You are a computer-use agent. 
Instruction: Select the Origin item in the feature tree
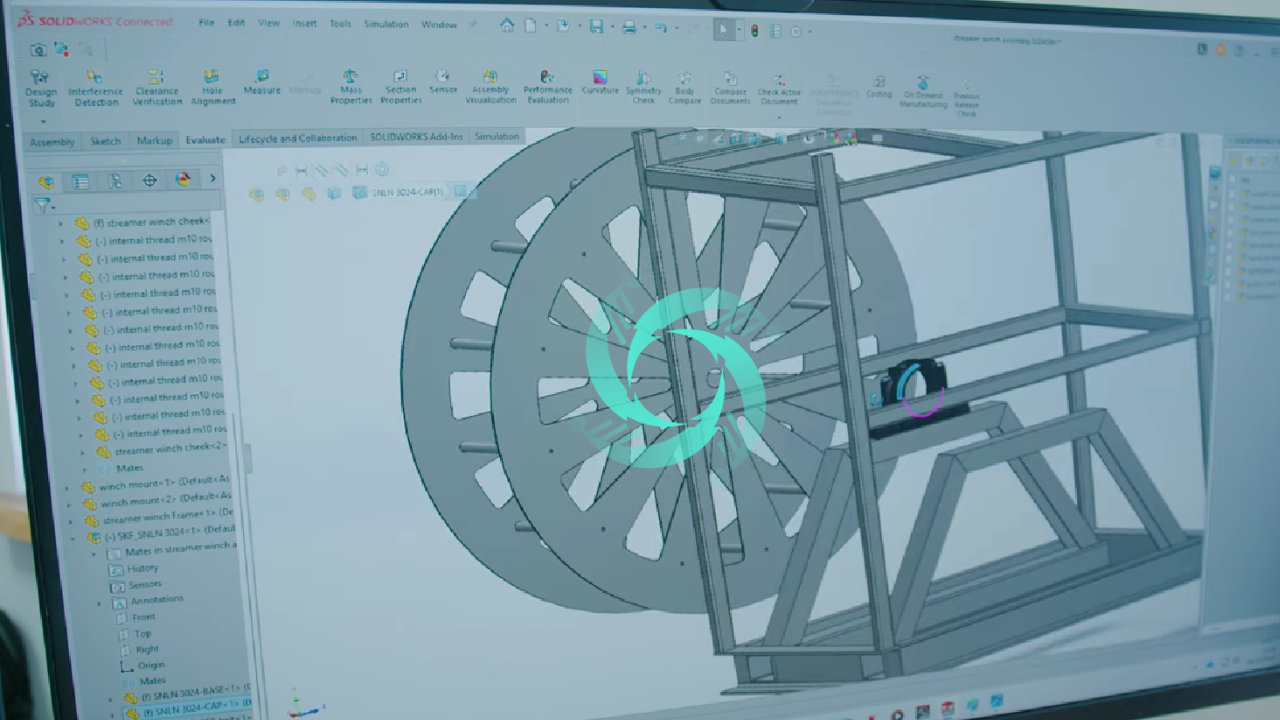coord(150,664)
